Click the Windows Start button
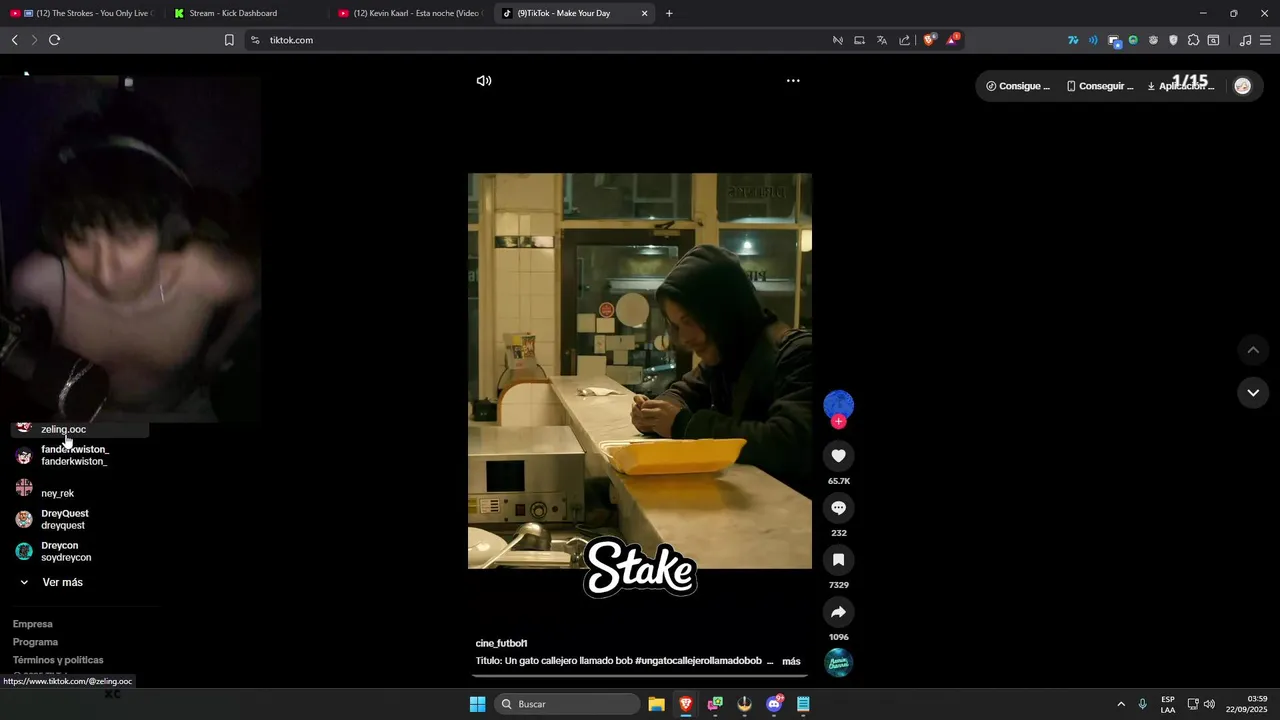 click(478, 704)
